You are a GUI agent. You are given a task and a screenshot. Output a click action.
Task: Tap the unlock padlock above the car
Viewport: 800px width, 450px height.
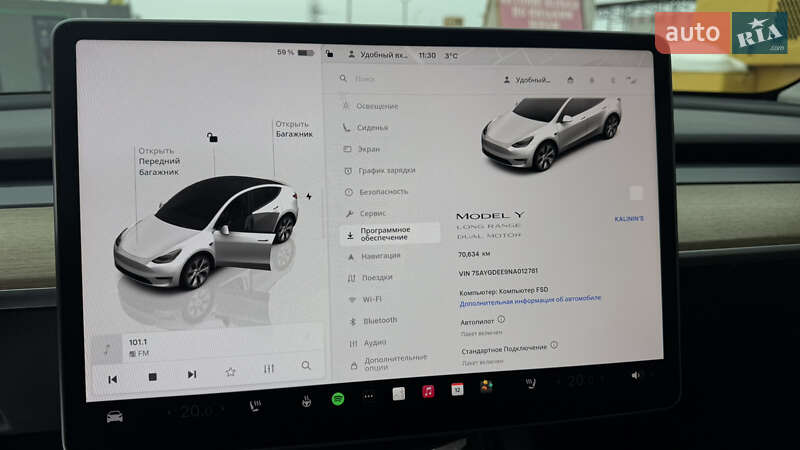point(212,137)
